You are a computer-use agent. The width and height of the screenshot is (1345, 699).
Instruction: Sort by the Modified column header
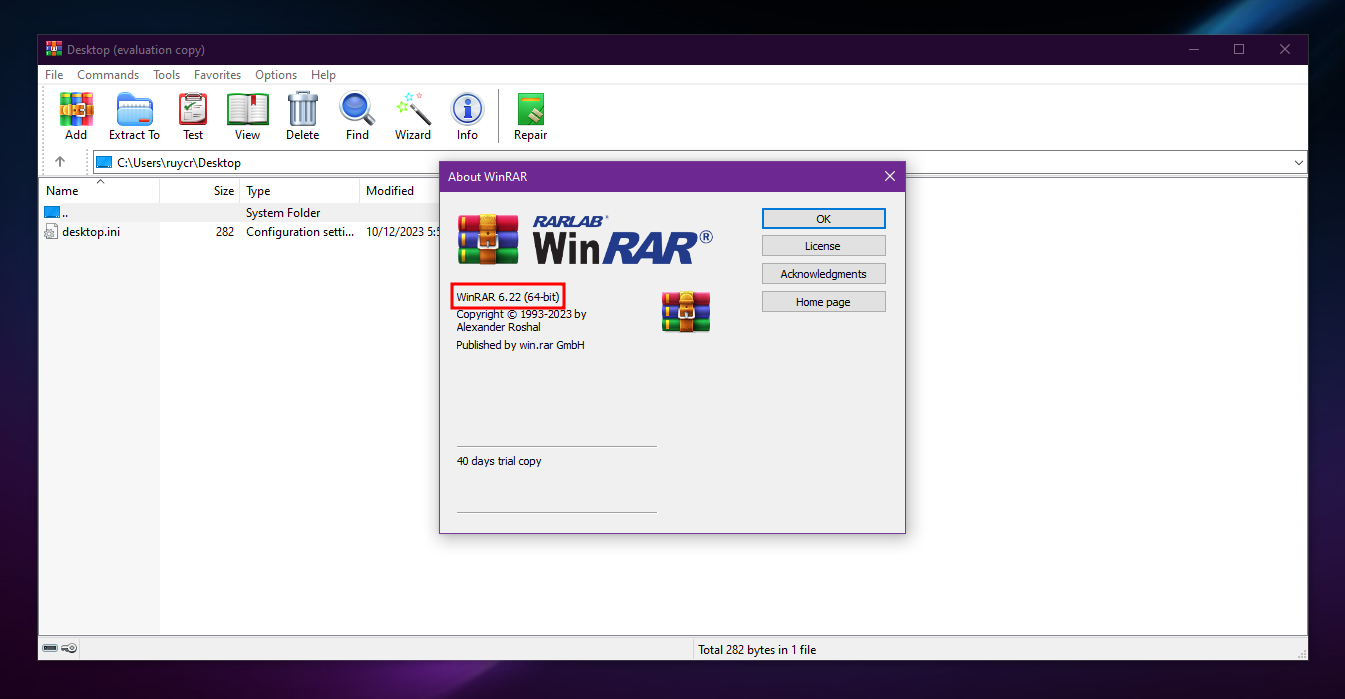point(400,191)
